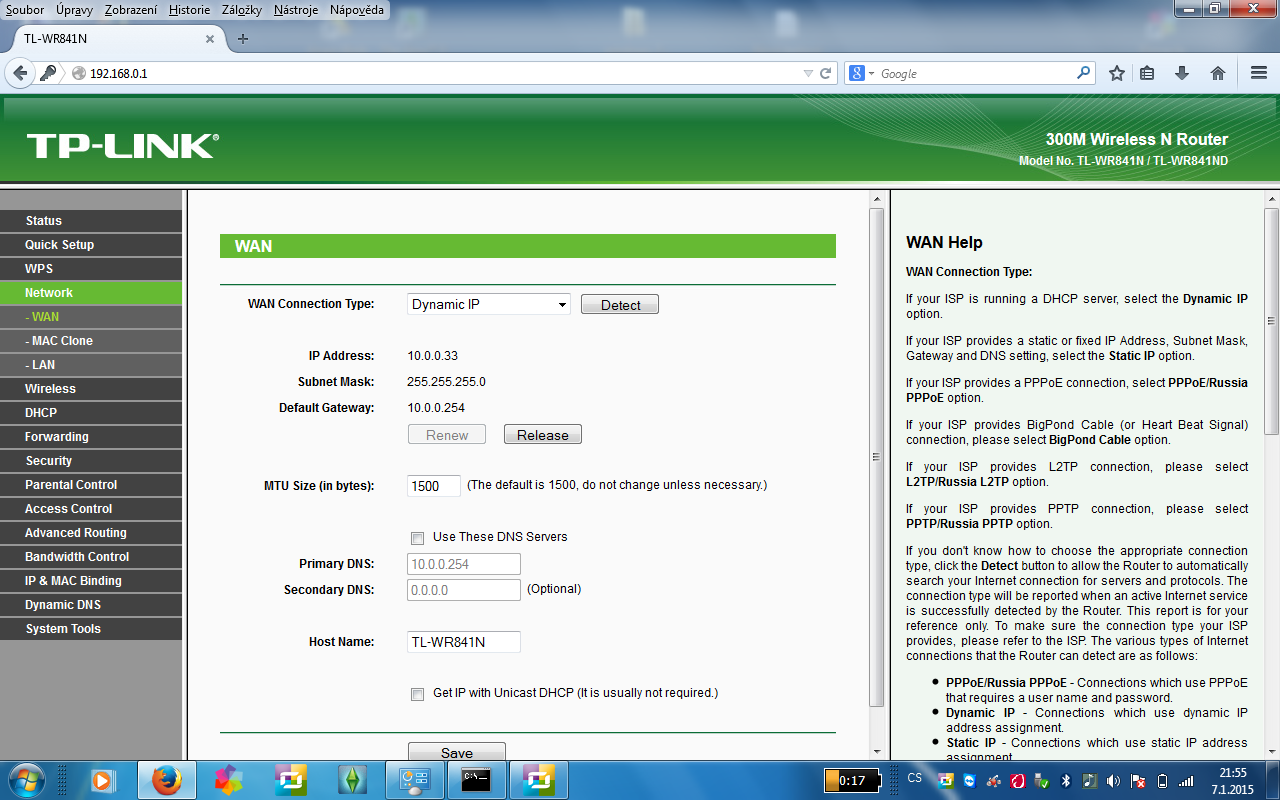Go to DHCP in the sidebar
The image size is (1280, 800).
[91, 413]
